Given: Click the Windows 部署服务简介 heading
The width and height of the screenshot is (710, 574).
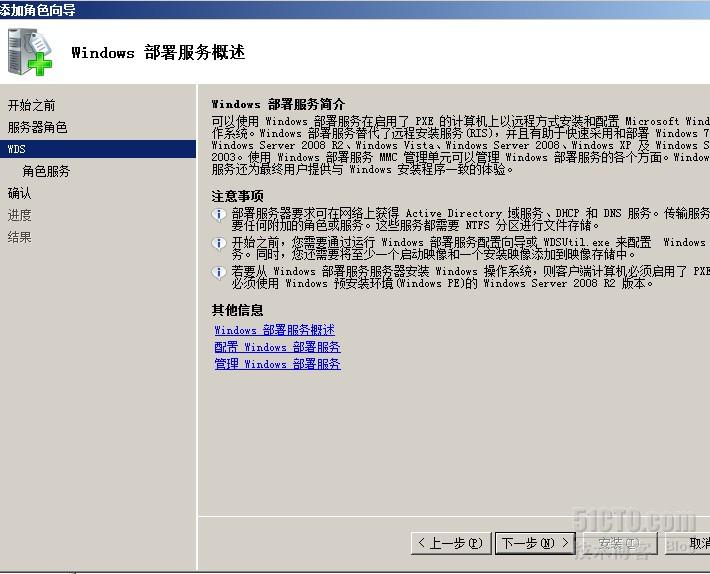Looking at the screenshot, I should tap(278, 105).
